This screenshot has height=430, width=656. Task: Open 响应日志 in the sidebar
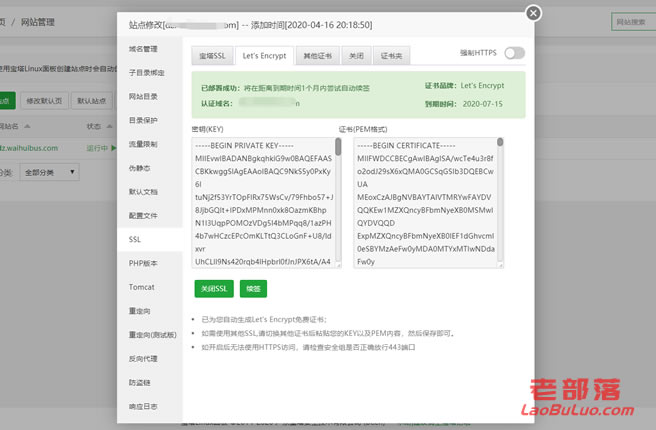tap(143, 407)
